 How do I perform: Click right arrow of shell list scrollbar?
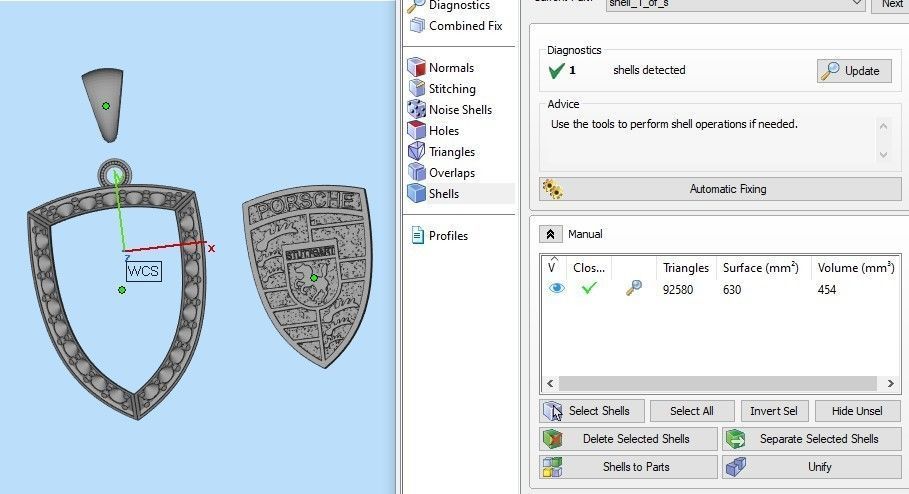[890, 383]
